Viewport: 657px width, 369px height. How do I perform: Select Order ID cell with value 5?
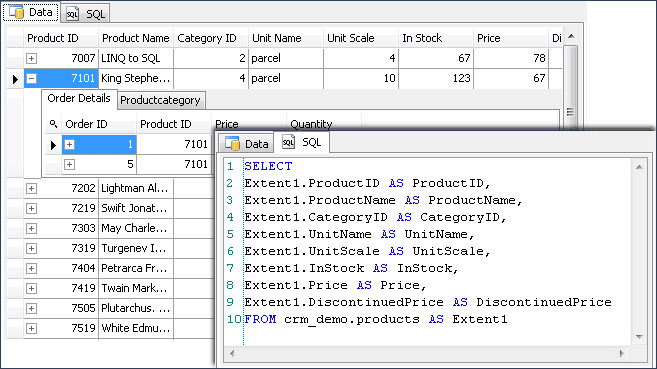(x=99, y=165)
